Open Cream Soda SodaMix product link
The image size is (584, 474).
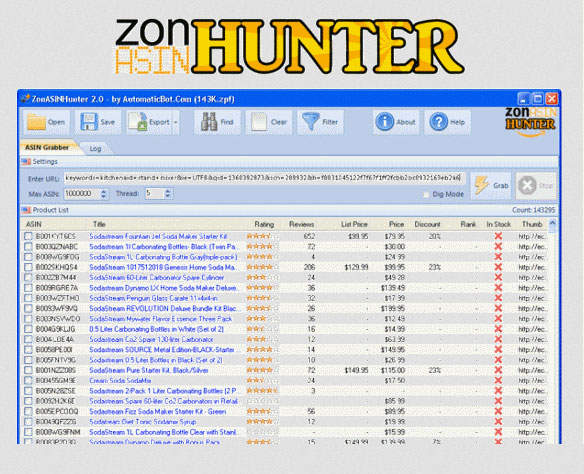point(120,381)
